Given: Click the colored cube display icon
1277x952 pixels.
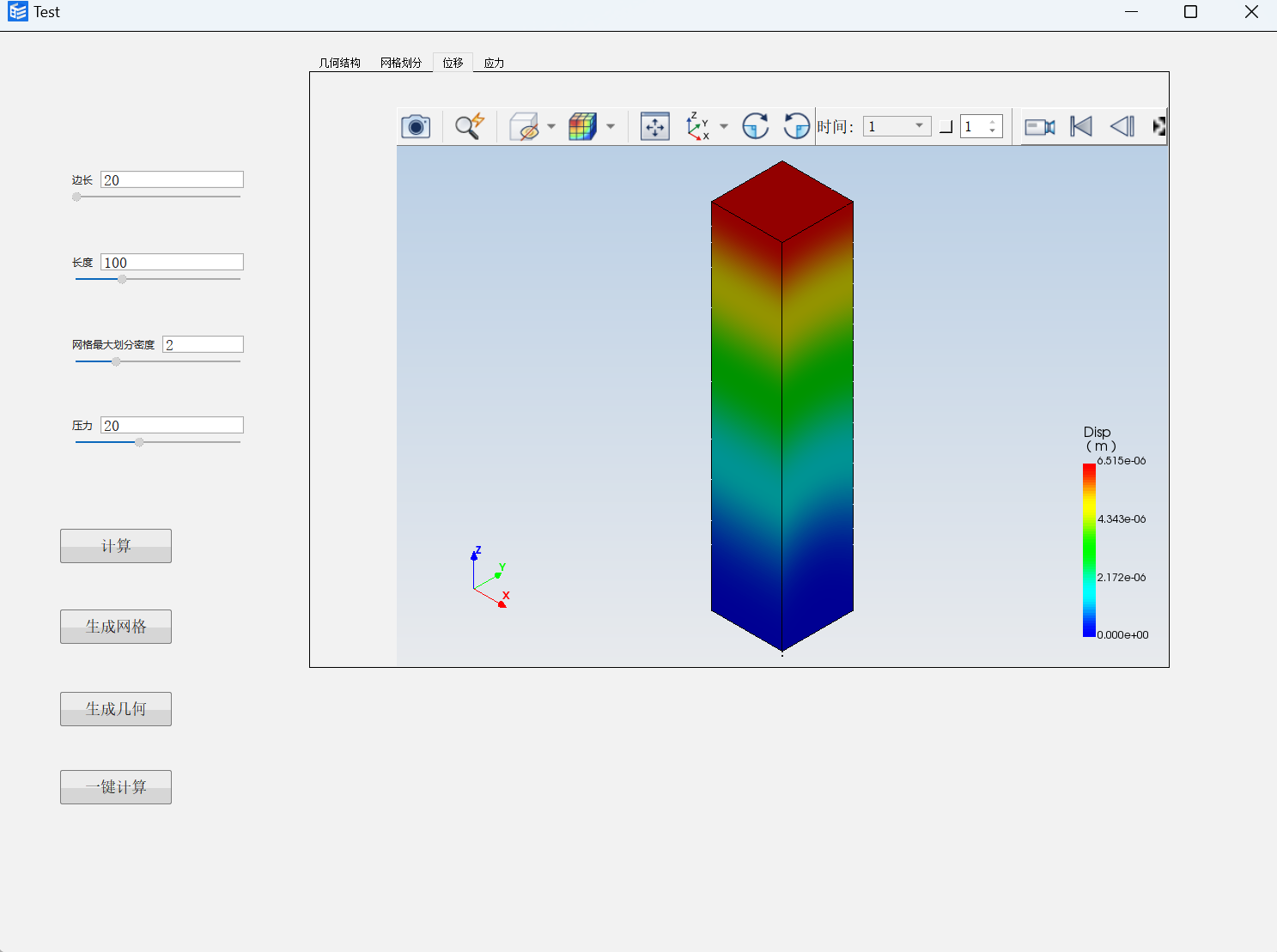Looking at the screenshot, I should point(582,127).
